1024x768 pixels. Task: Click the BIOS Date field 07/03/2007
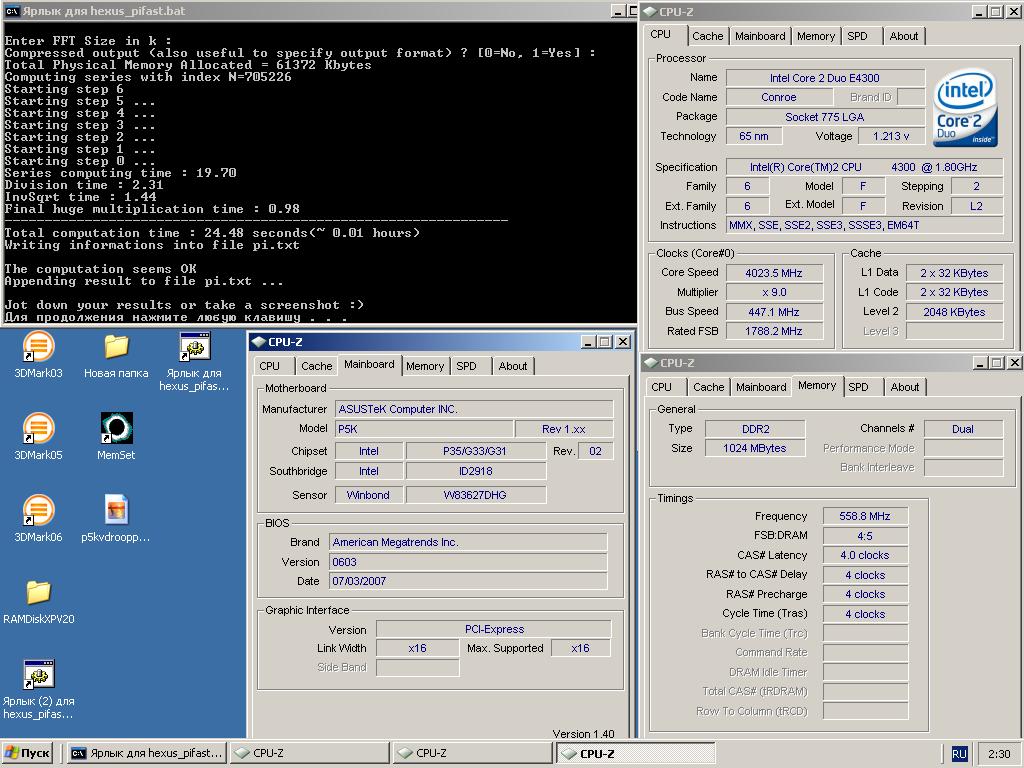point(468,581)
